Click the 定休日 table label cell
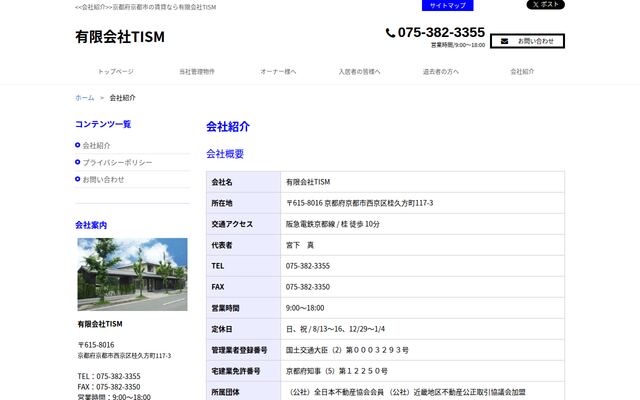 tap(244, 329)
